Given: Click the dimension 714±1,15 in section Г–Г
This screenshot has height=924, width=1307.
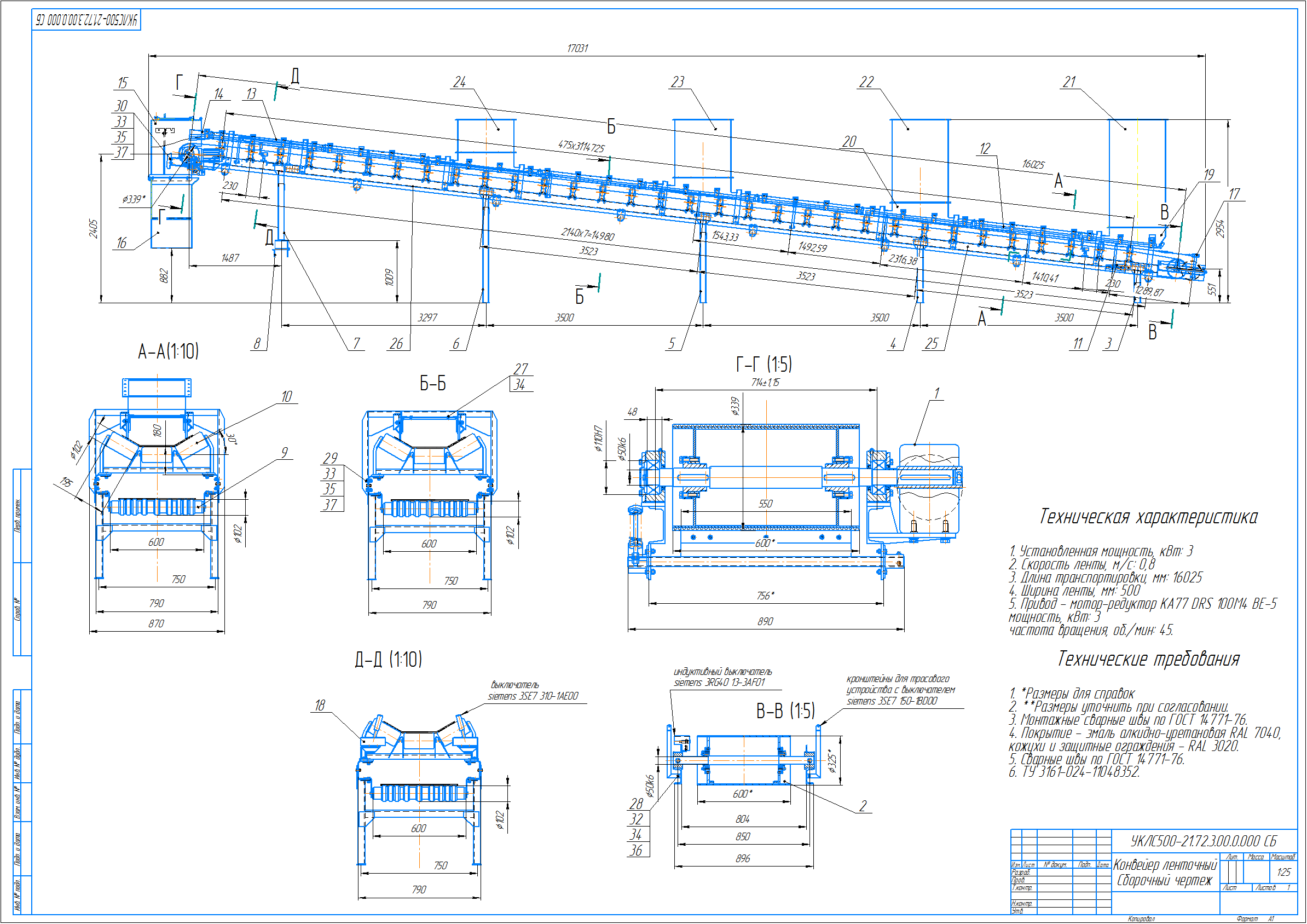Looking at the screenshot, I should 765,383.
